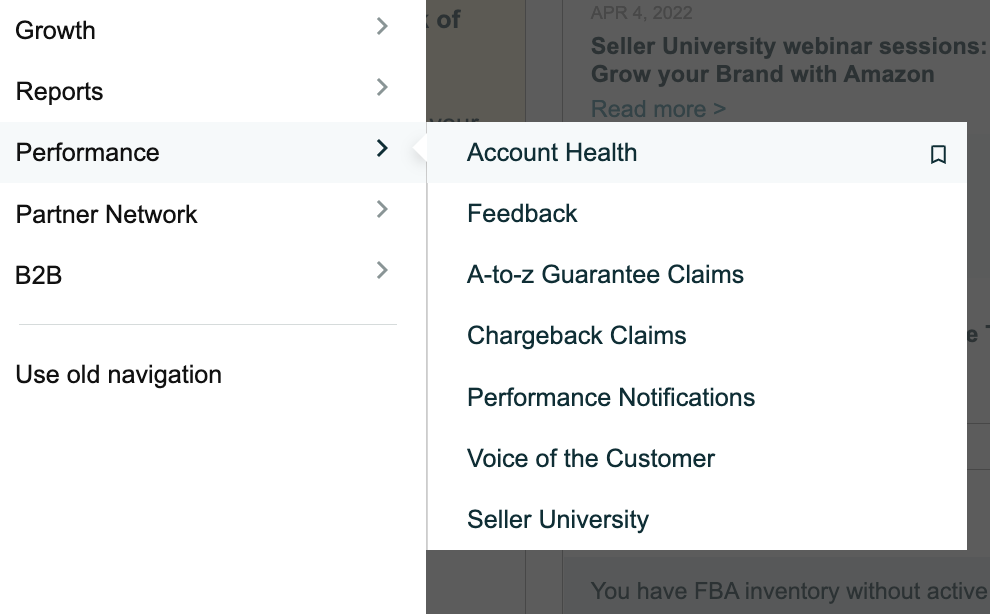The width and height of the screenshot is (990, 614).
Task: Select Voice of the Customer
Action: pos(590,458)
